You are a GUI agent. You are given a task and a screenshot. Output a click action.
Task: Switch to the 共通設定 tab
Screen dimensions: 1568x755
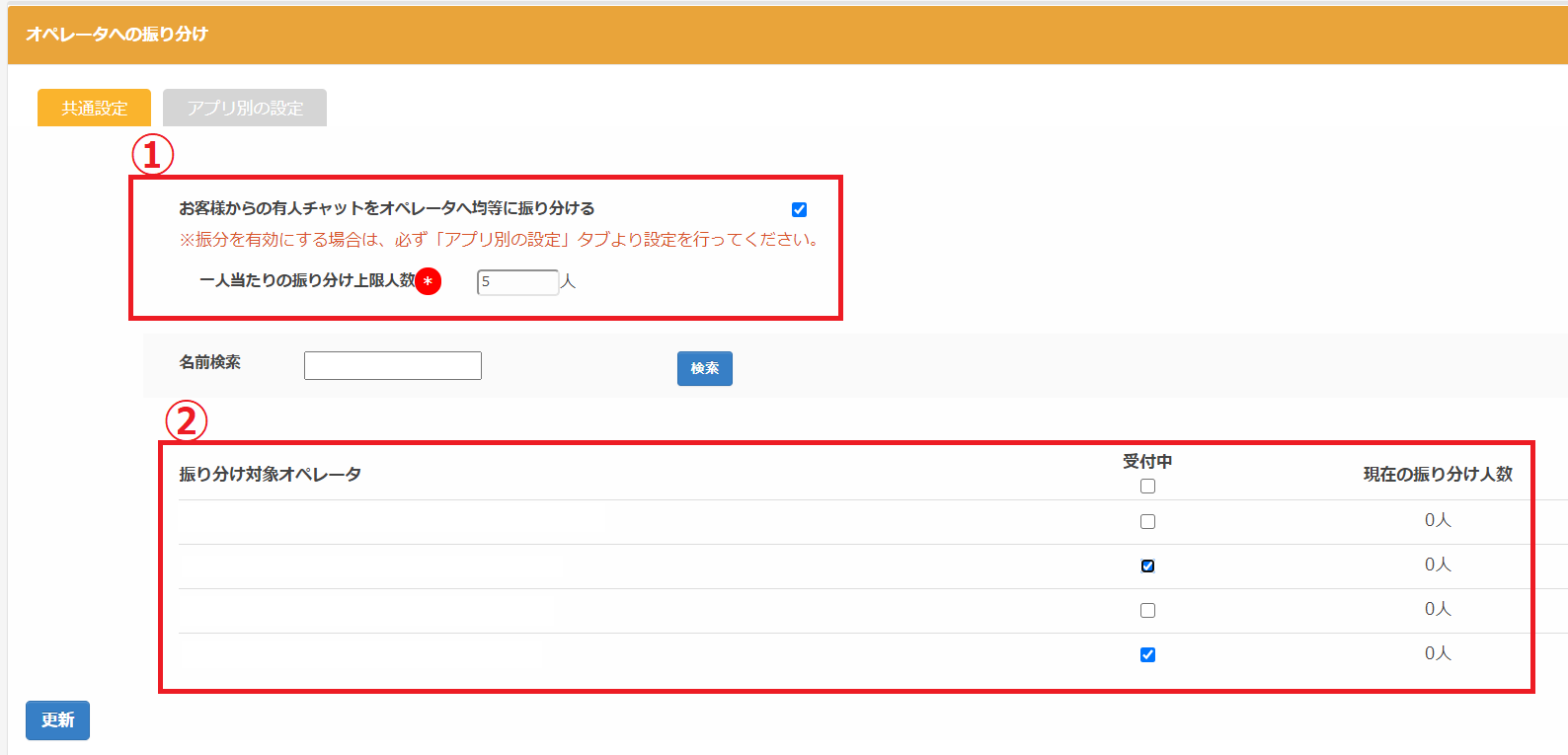tap(94, 108)
